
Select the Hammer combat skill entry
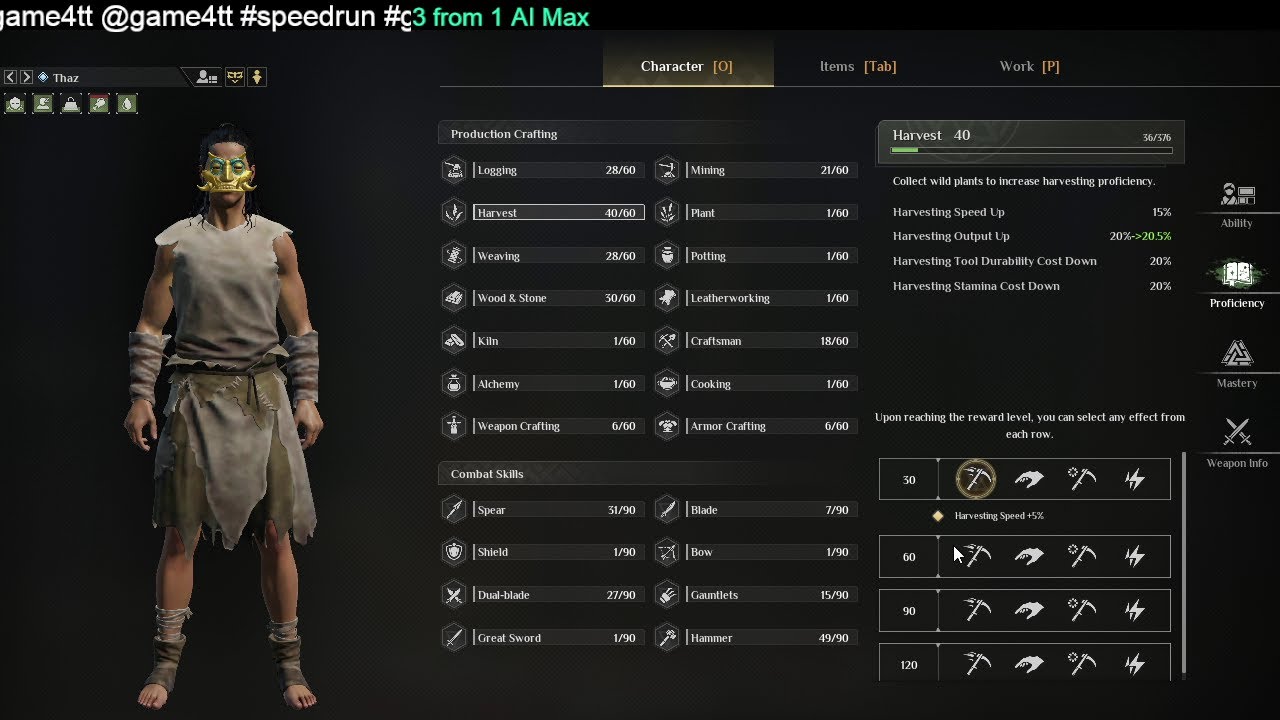tap(755, 638)
